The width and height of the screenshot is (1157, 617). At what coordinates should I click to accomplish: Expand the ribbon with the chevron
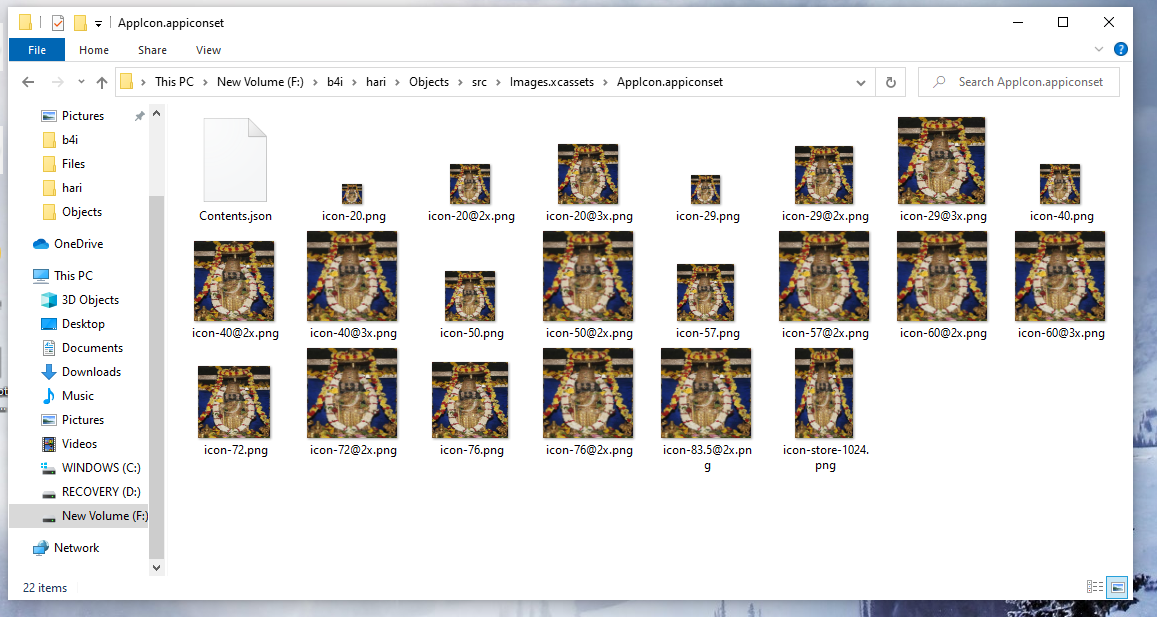1099,49
